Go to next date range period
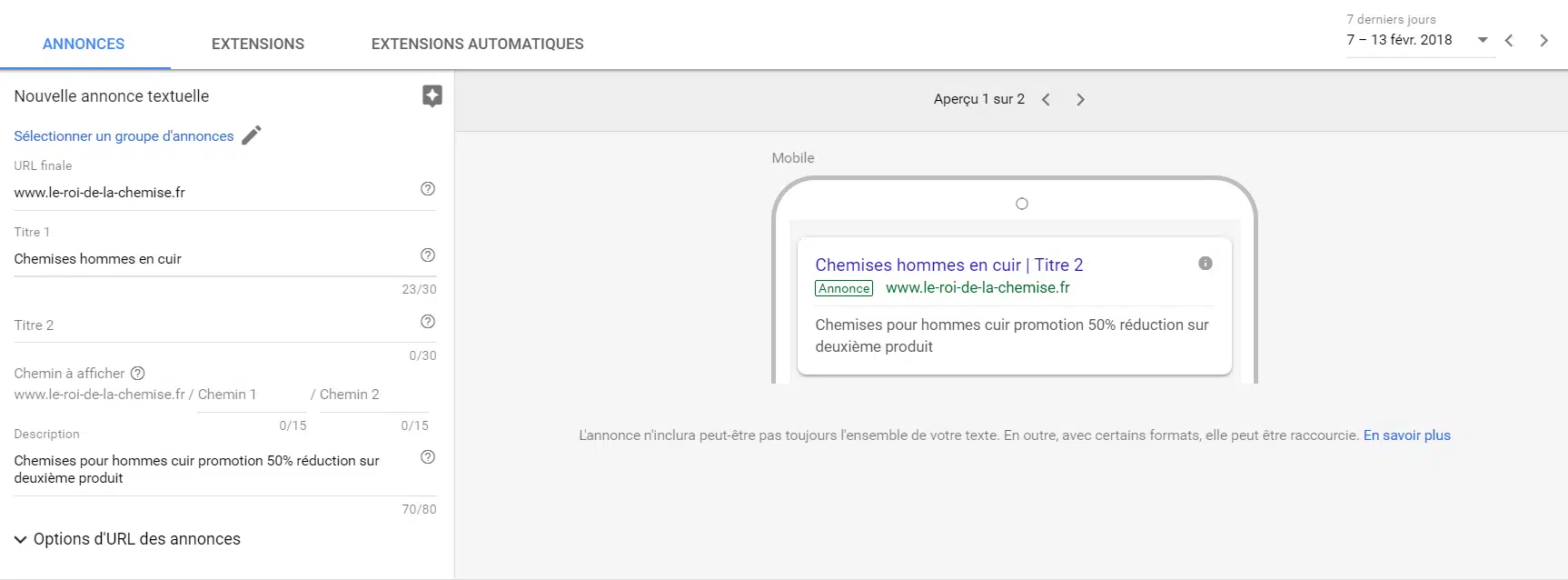This screenshot has height=580, width=1568. coord(1543,40)
